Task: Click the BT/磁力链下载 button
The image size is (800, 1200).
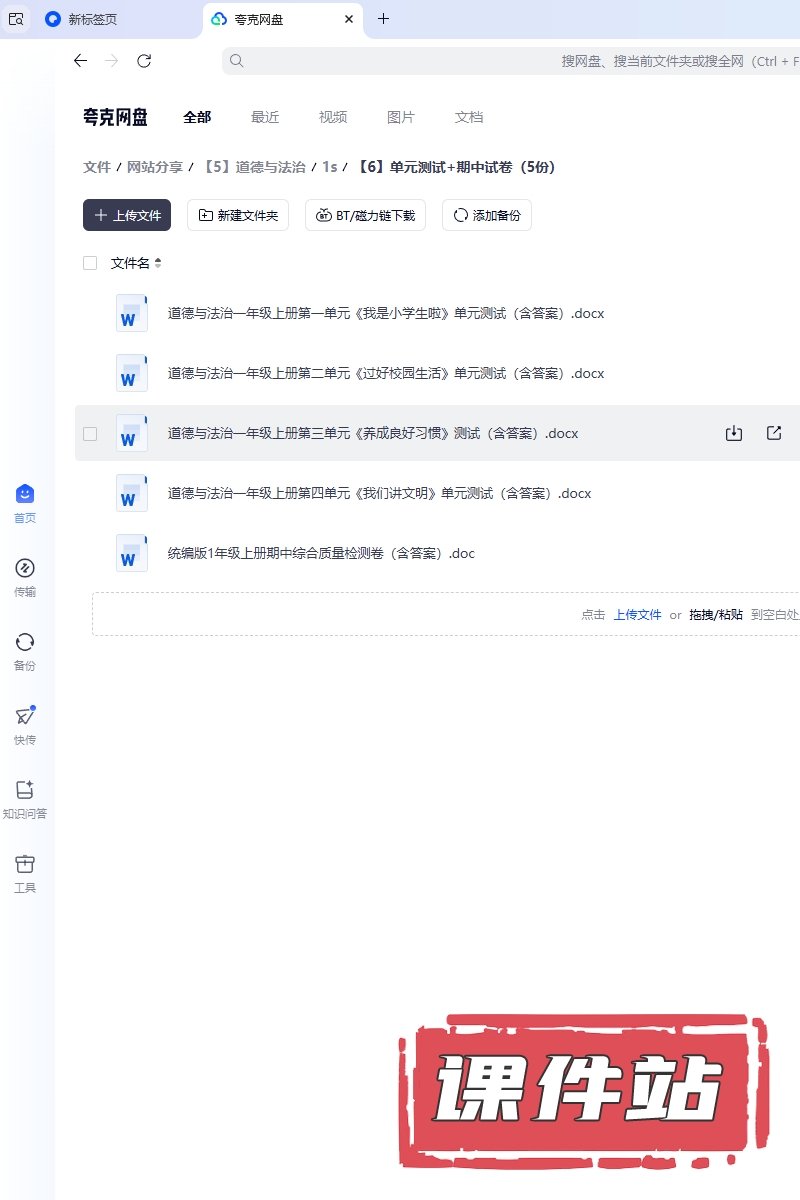Action: [366, 215]
